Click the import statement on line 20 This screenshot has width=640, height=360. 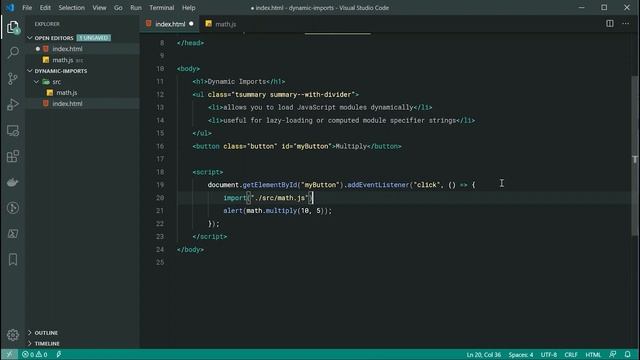(268, 198)
